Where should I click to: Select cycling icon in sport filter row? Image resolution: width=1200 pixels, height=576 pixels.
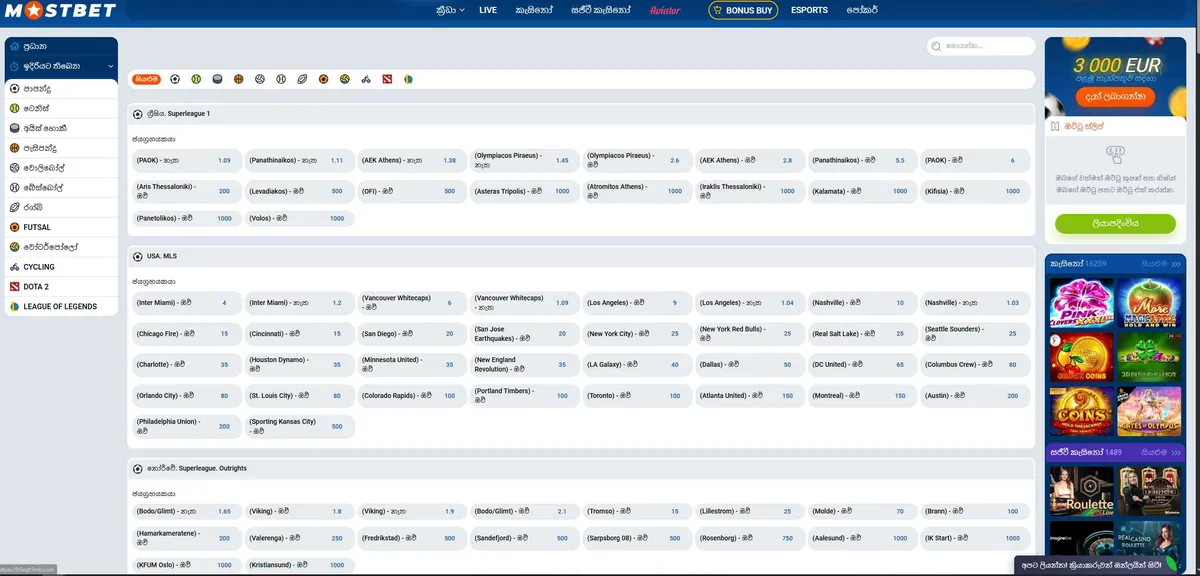click(x=367, y=79)
